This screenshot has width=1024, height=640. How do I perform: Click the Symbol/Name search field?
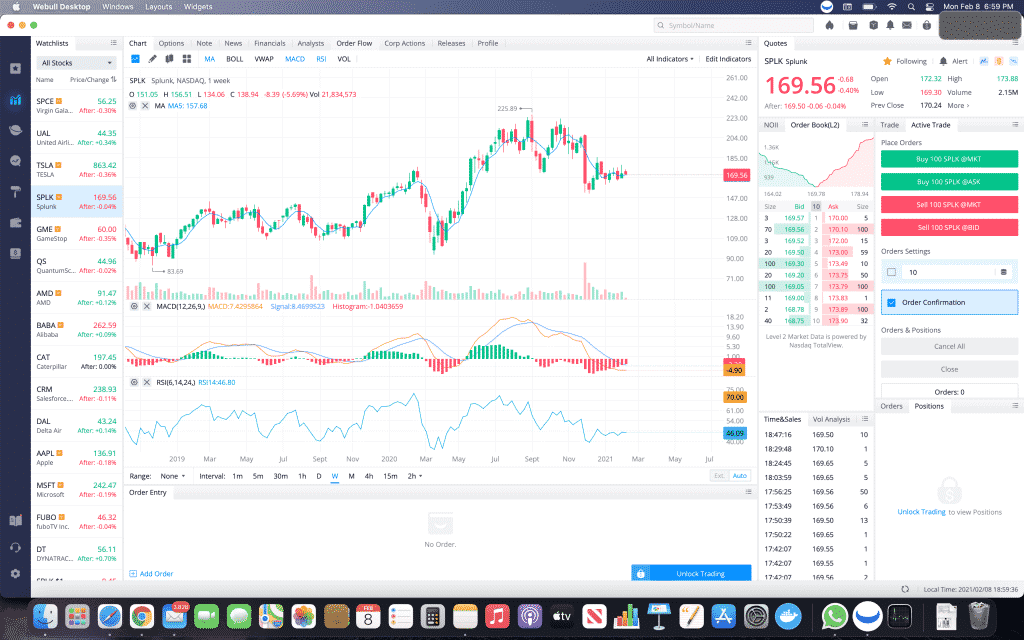(x=733, y=25)
